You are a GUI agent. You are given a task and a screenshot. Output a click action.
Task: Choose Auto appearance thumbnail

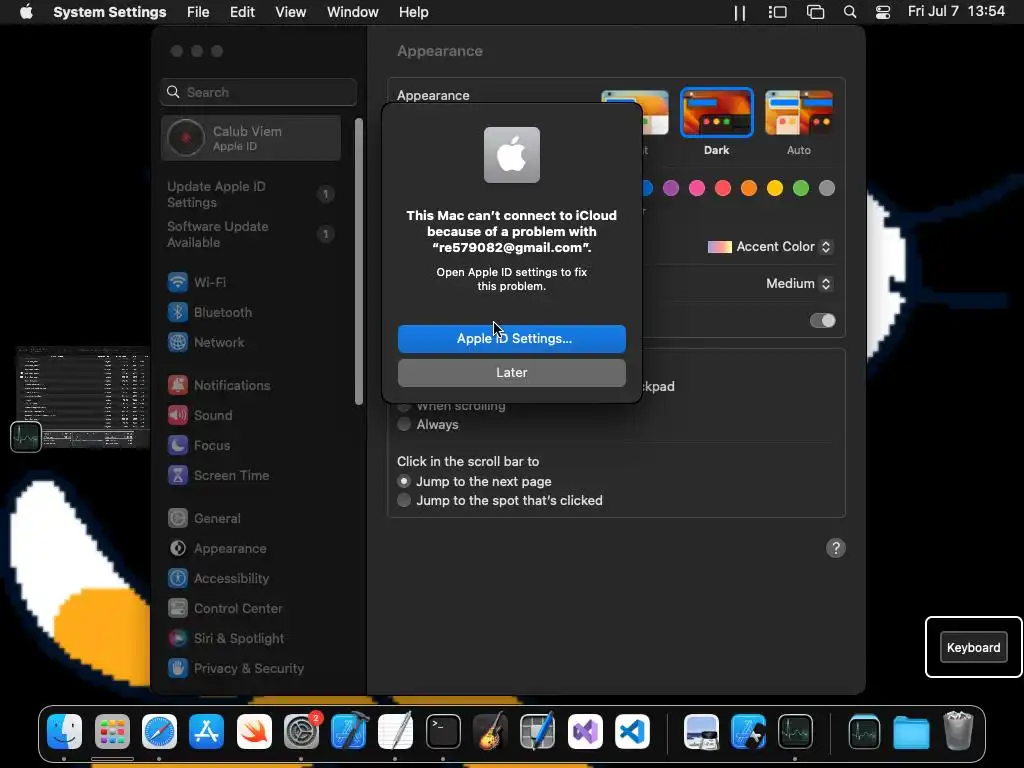coord(799,113)
